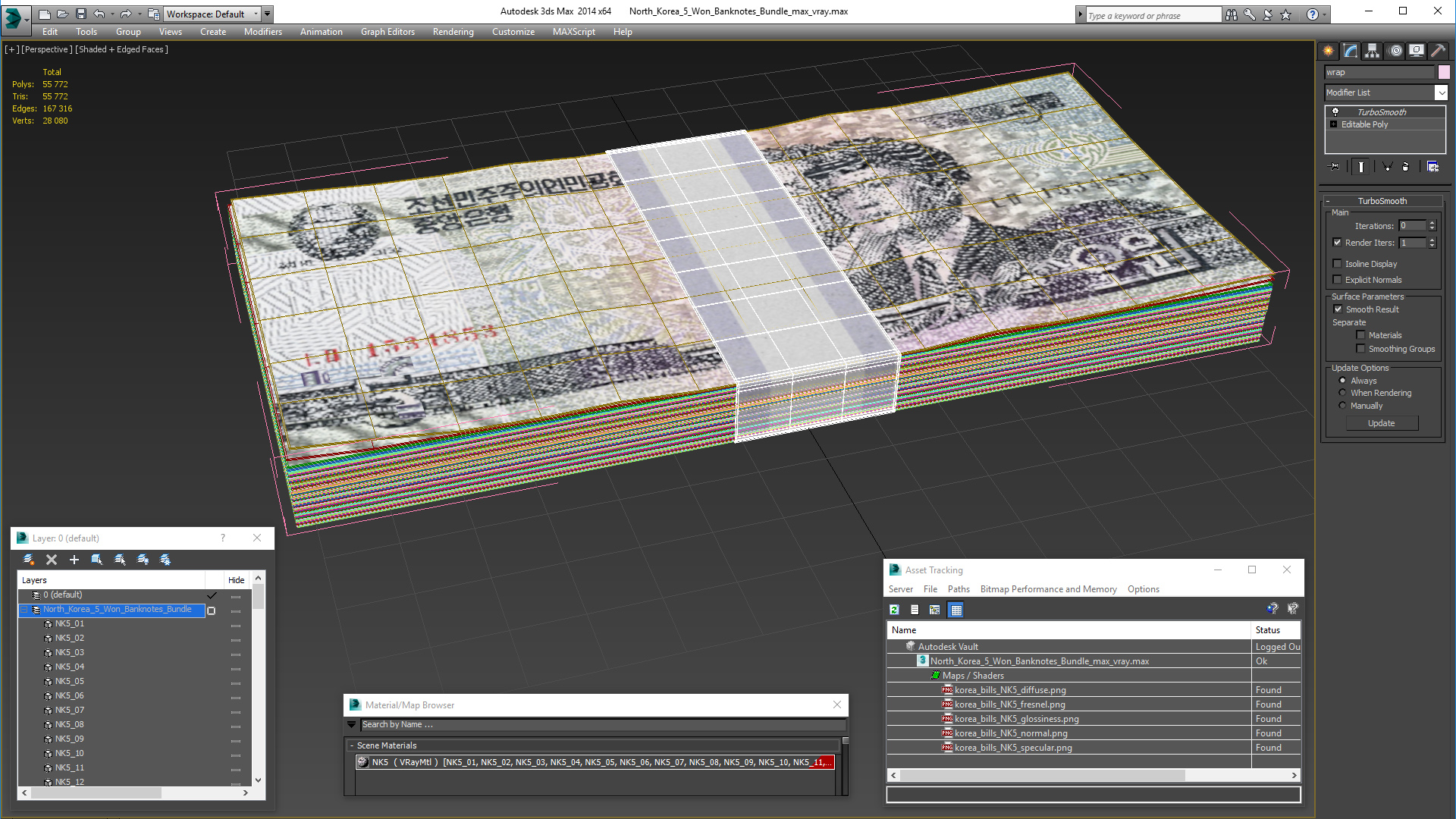This screenshot has height=819, width=1456.
Task: Enable Explicit Normals checkbox
Action: click(x=1338, y=280)
